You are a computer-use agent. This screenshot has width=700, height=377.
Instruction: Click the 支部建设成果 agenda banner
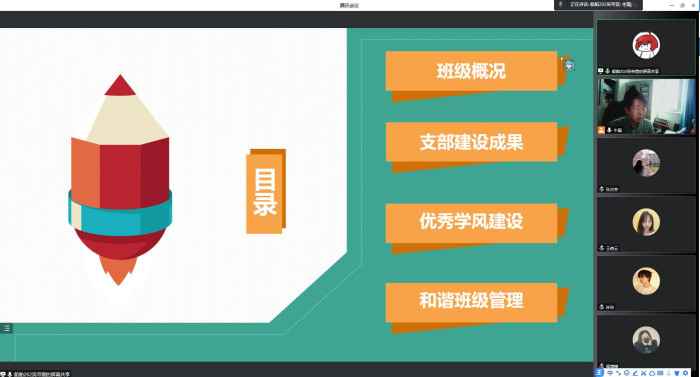471,142
